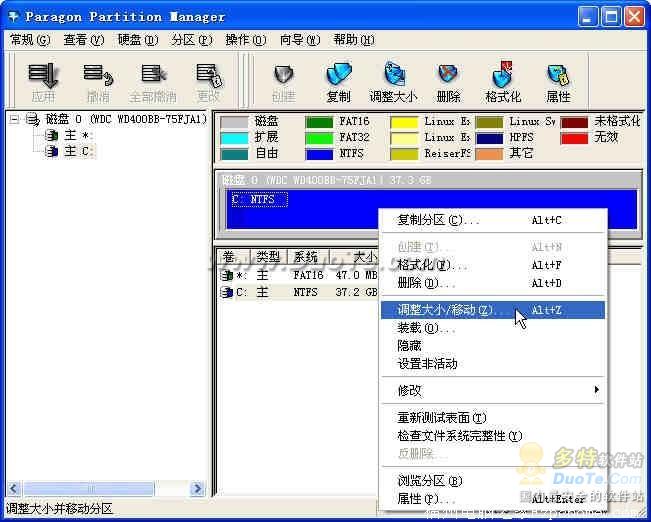Open the 向导(W) menu
The width and height of the screenshot is (651, 522).
[300, 40]
